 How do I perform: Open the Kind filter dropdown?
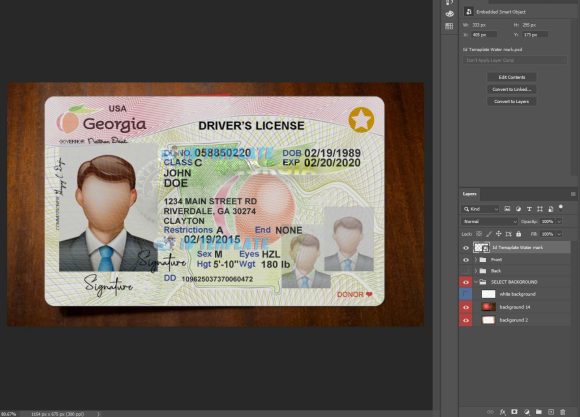480,209
